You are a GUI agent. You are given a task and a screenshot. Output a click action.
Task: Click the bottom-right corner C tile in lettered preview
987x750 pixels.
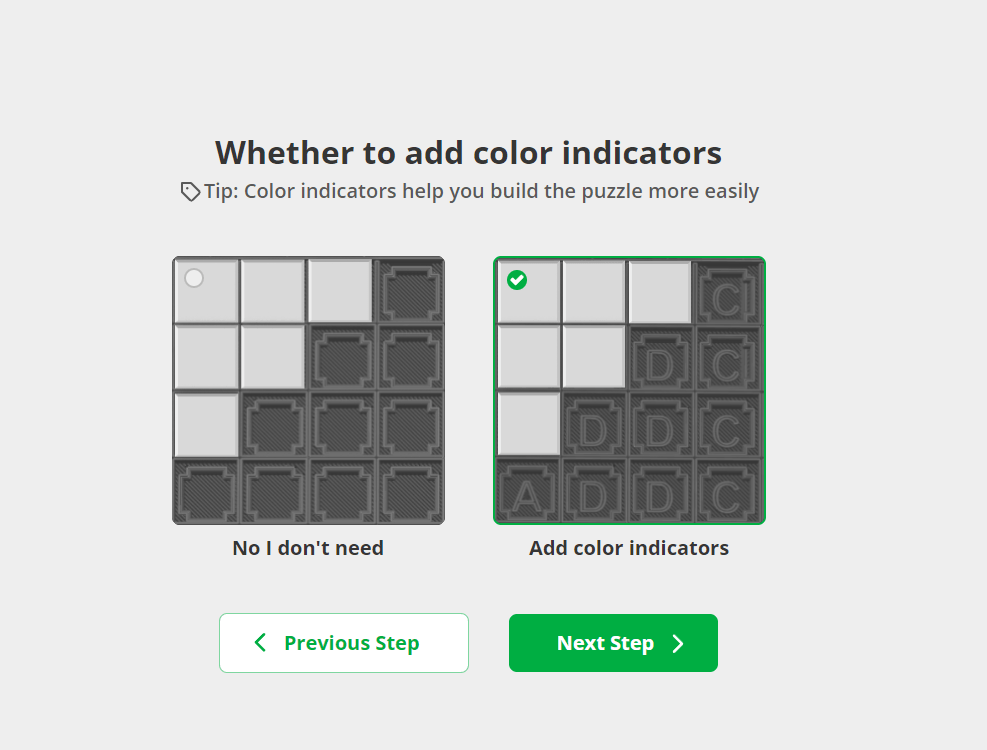point(728,492)
